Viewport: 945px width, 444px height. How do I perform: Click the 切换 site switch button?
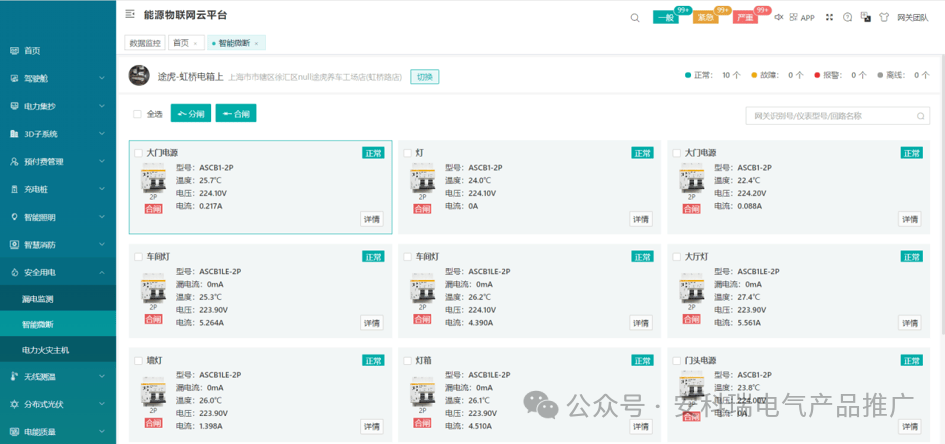pos(424,77)
